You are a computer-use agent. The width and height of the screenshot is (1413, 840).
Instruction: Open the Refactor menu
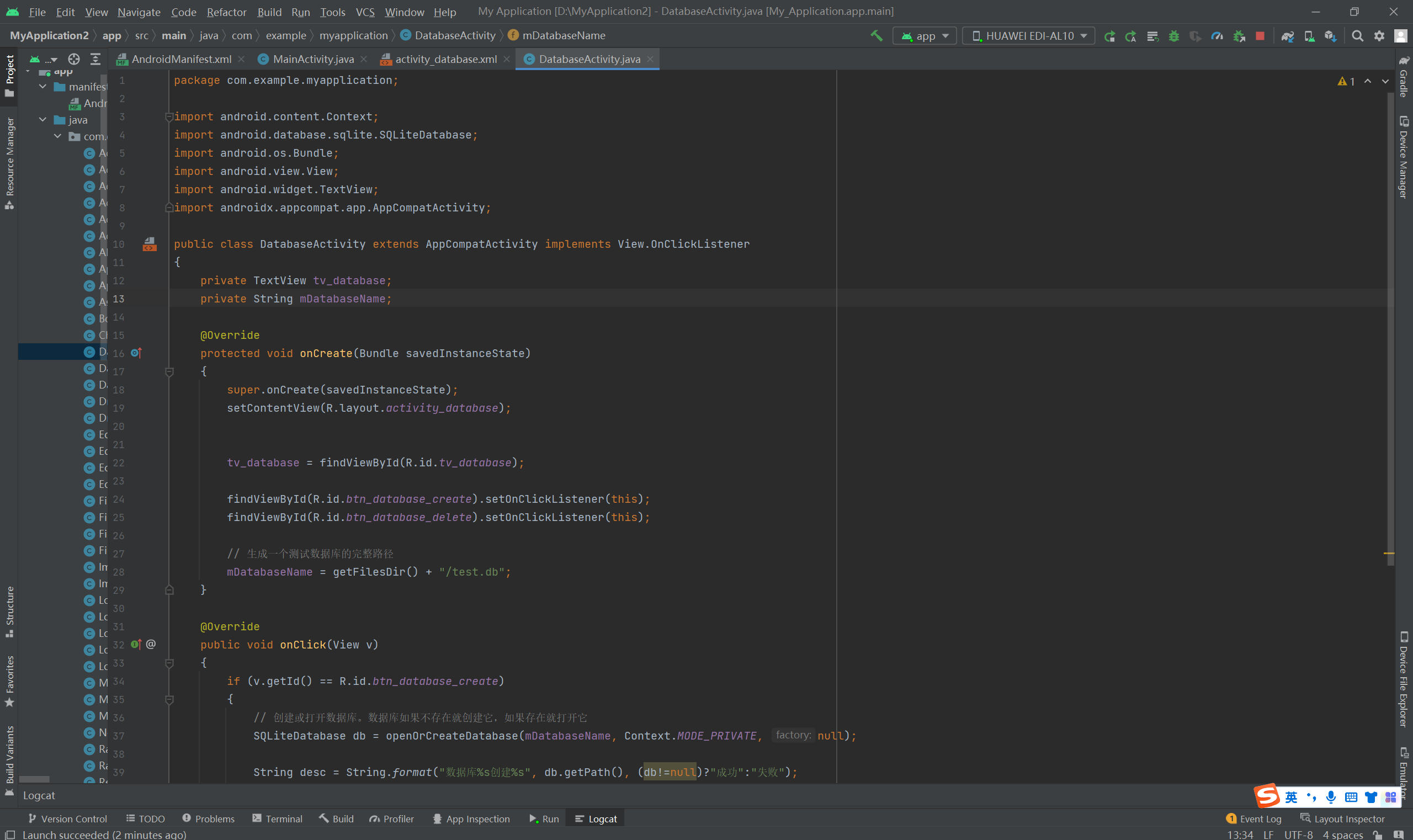point(226,12)
